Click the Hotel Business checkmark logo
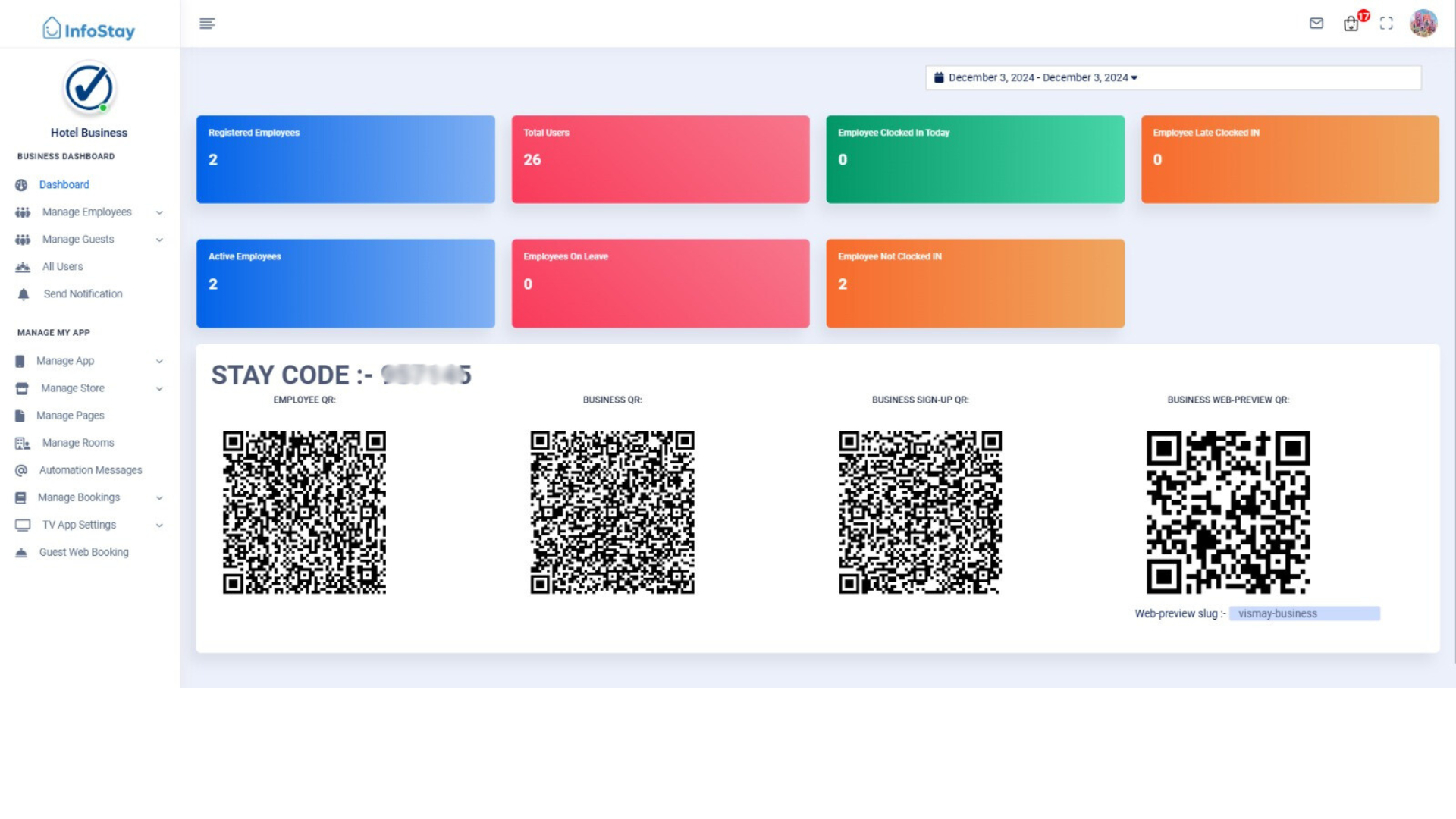The width and height of the screenshot is (1456, 819). point(89,88)
